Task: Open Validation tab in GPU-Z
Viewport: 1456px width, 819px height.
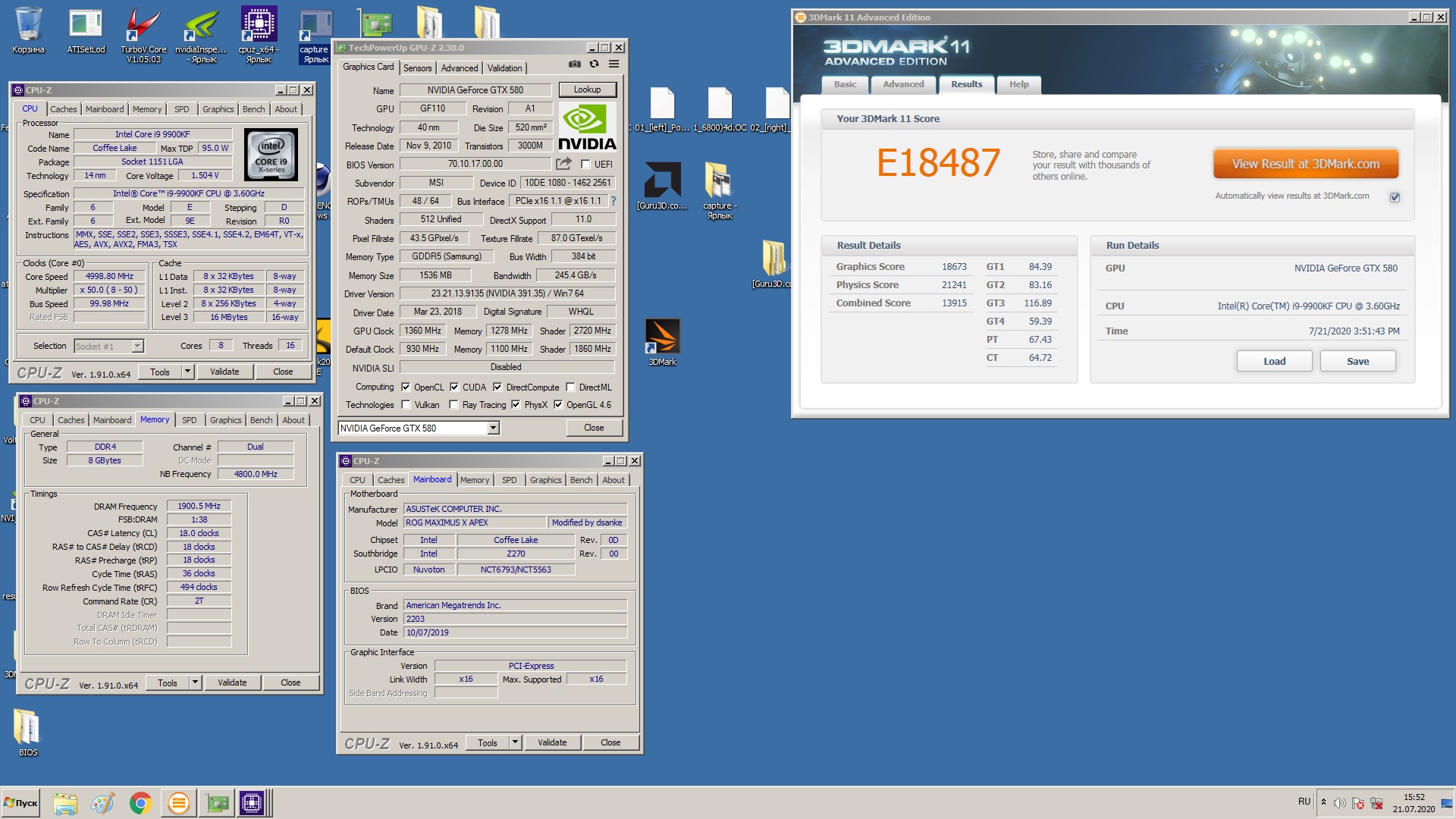Action: click(x=504, y=68)
